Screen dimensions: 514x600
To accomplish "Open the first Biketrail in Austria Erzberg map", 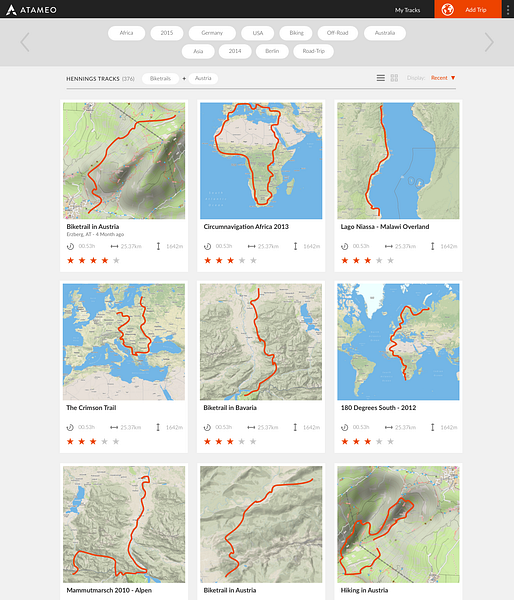I will [124, 161].
